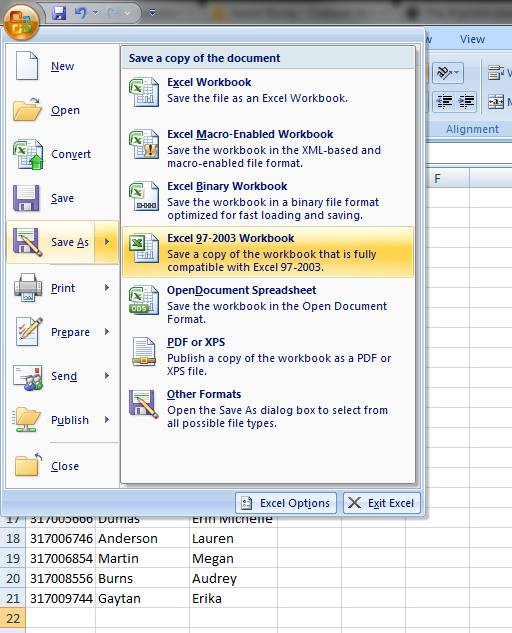Click cell containing Erika
The image size is (512, 633).
click(x=233, y=598)
